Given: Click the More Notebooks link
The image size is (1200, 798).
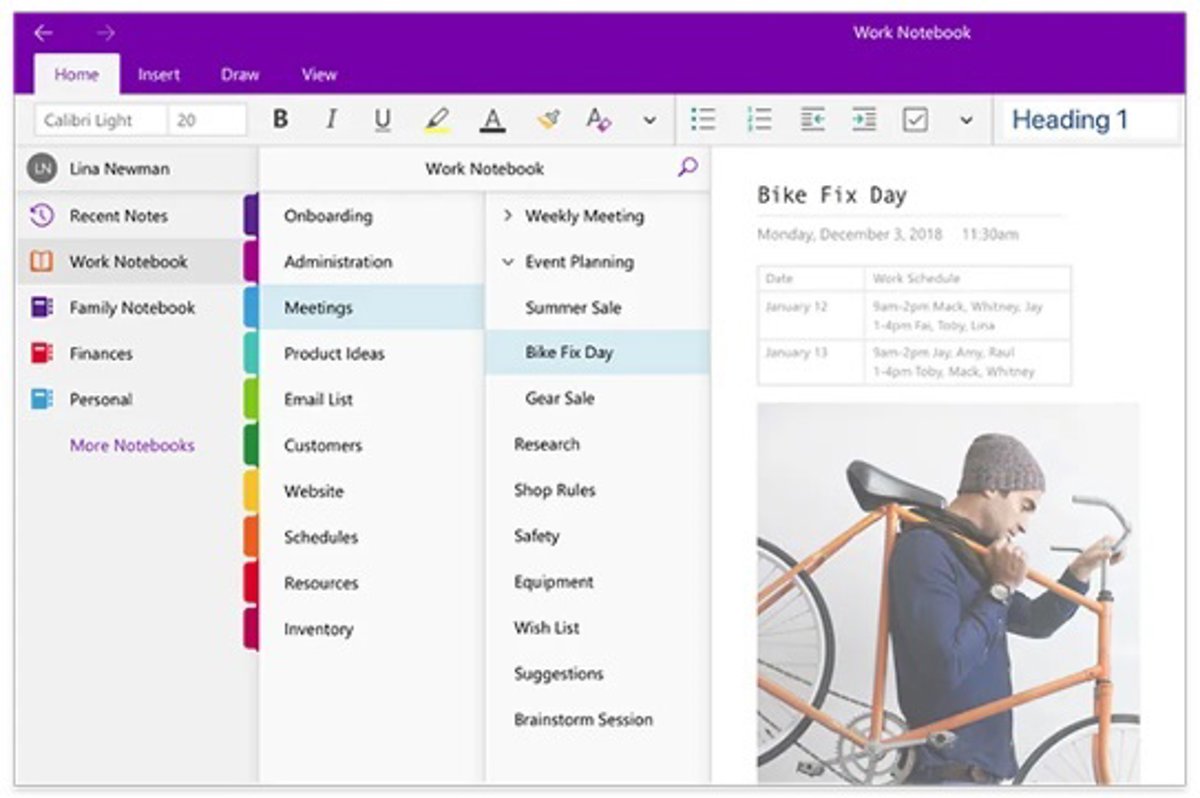Looking at the screenshot, I should [132, 446].
